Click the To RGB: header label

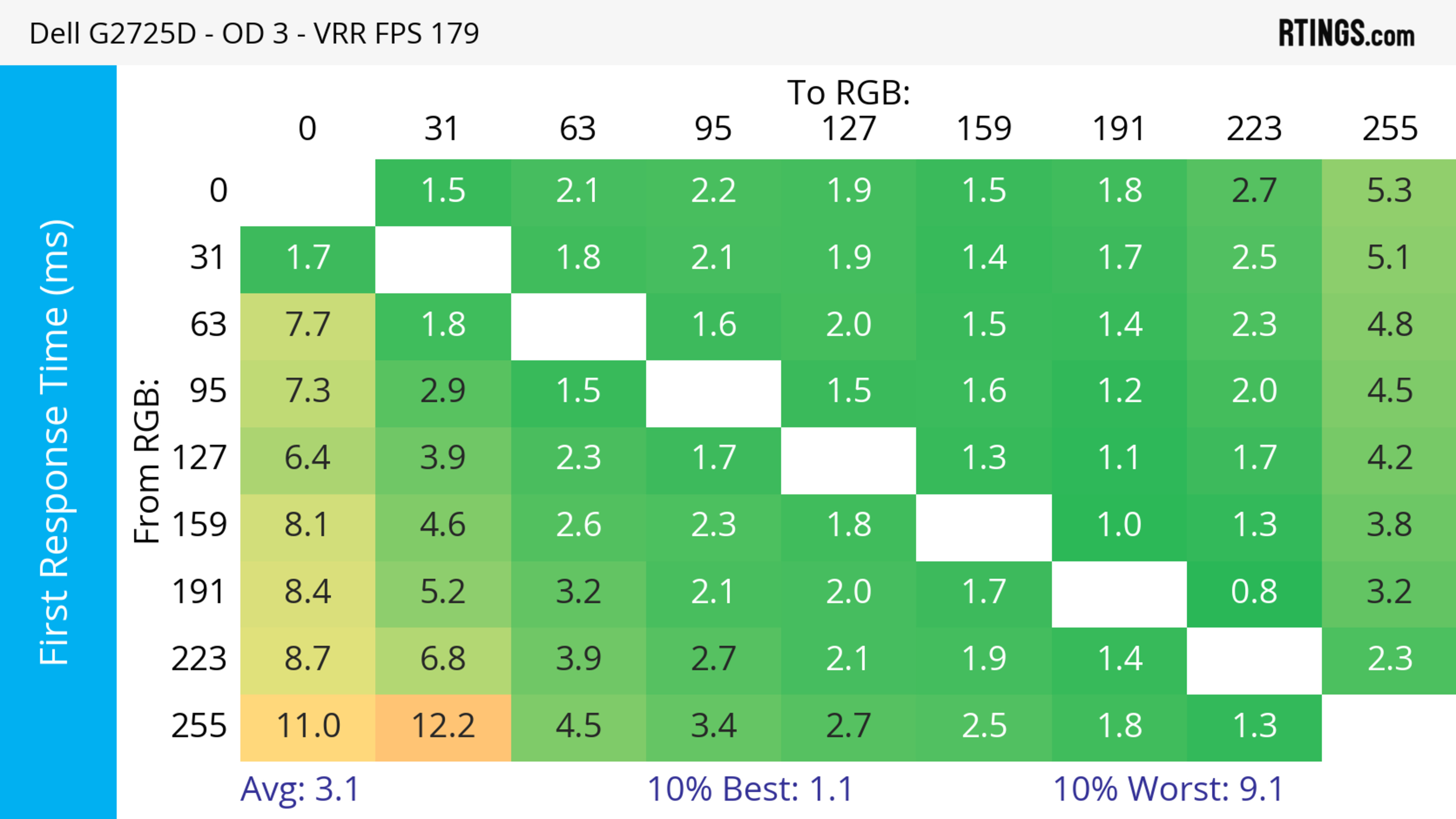click(849, 92)
